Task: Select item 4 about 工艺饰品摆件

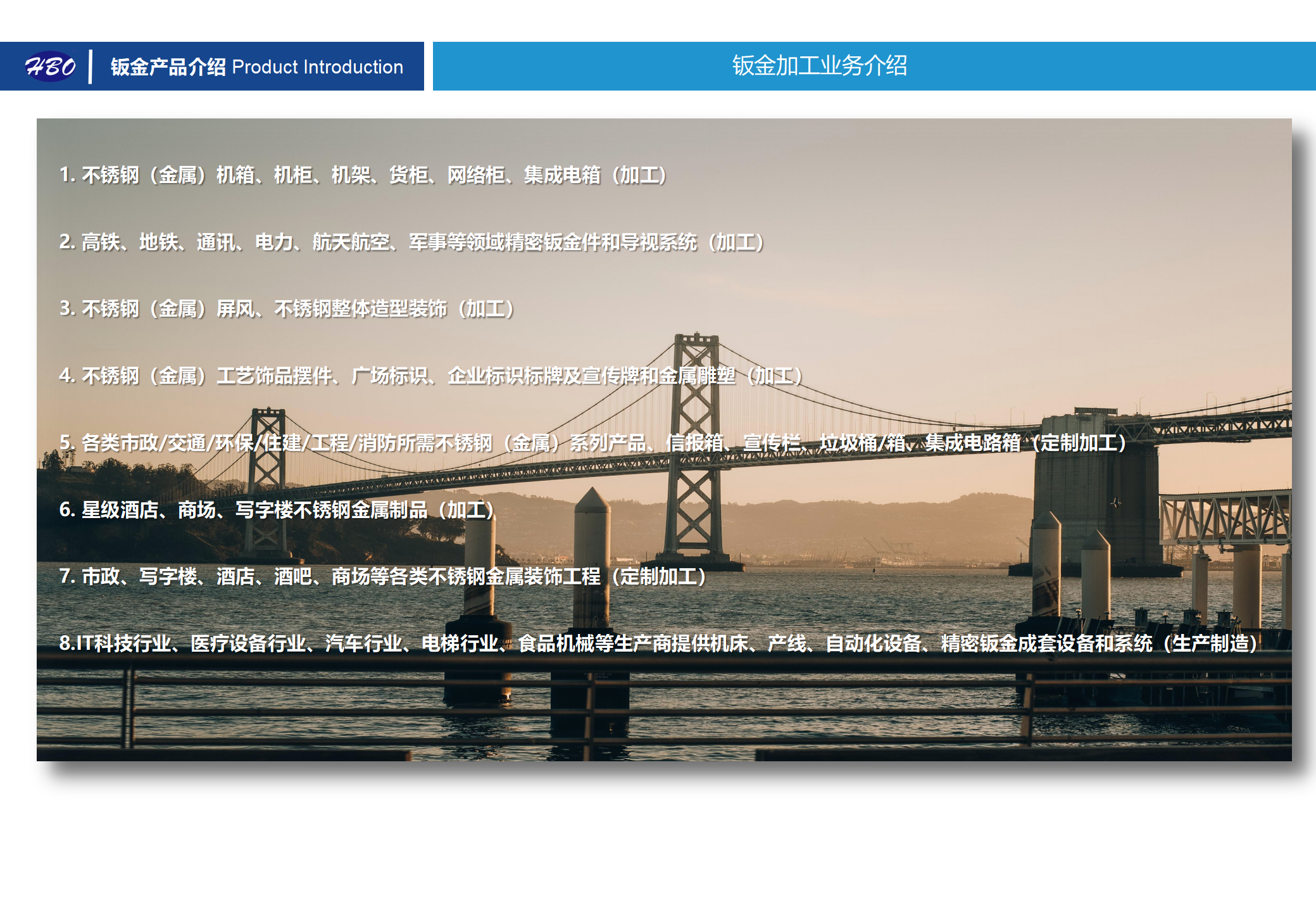Action: pos(430,376)
